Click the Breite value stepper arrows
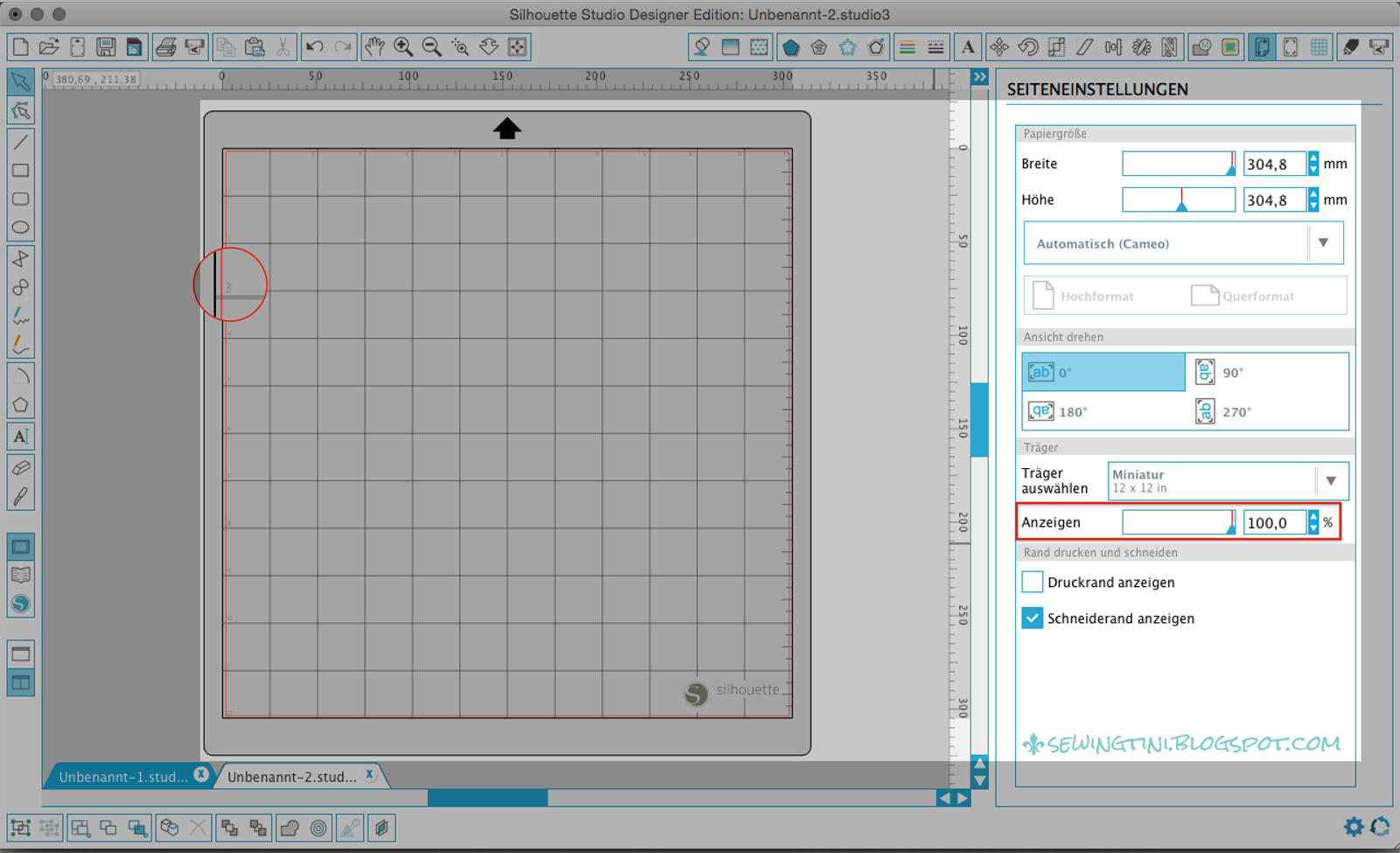 [1313, 164]
